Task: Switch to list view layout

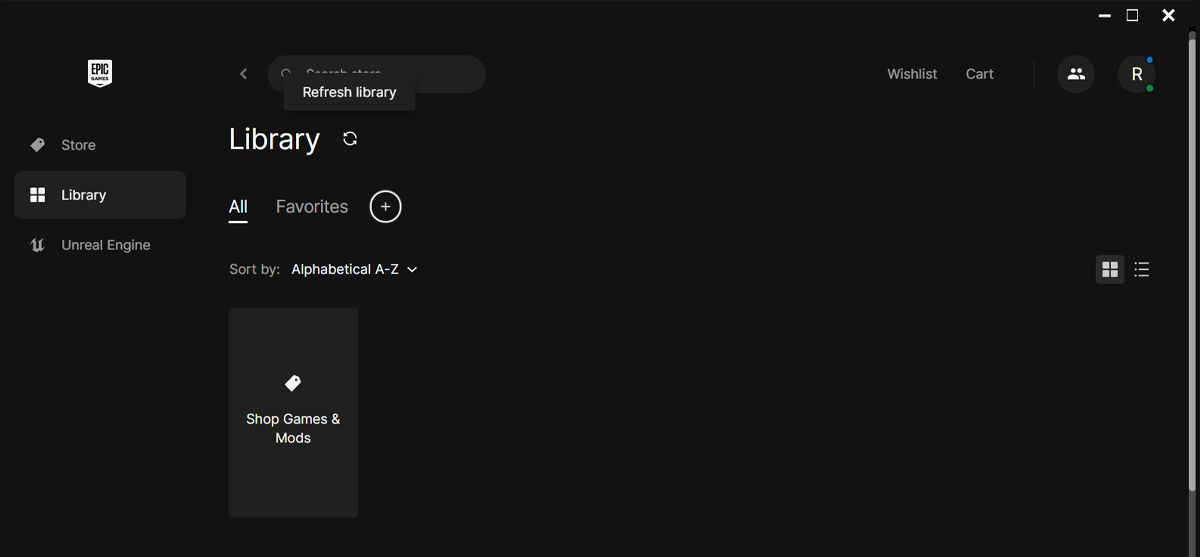Action: coord(1142,269)
